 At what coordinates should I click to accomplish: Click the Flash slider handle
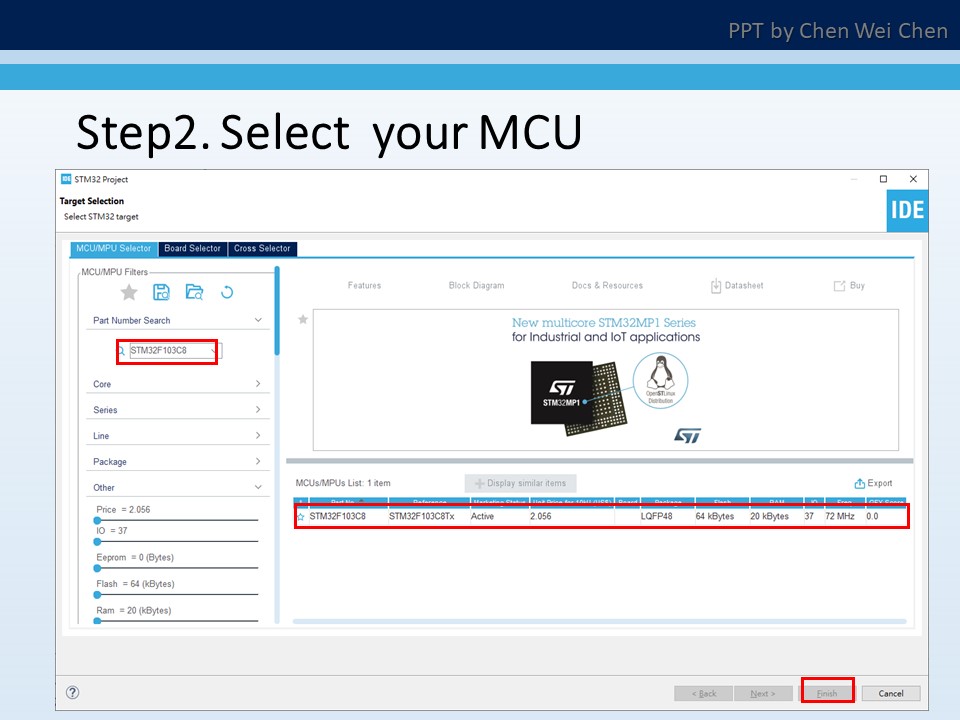tap(97, 594)
